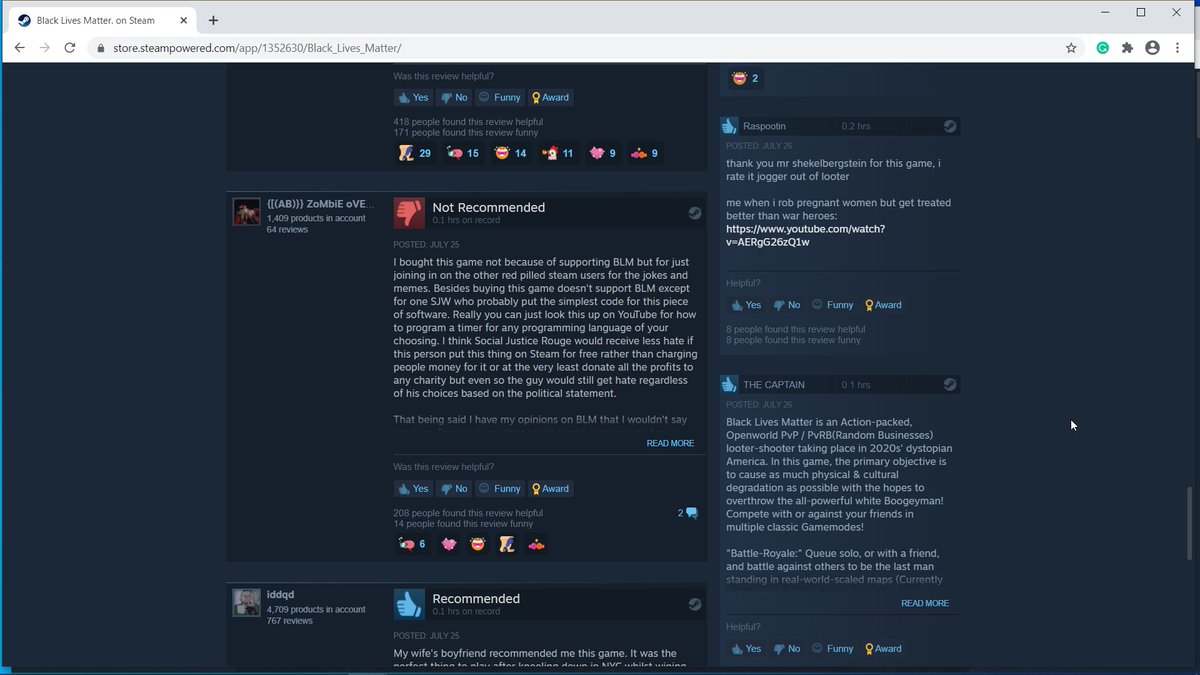This screenshot has width=1200, height=675.
Task: Click the browser Back arrow
Action: point(19,47)
